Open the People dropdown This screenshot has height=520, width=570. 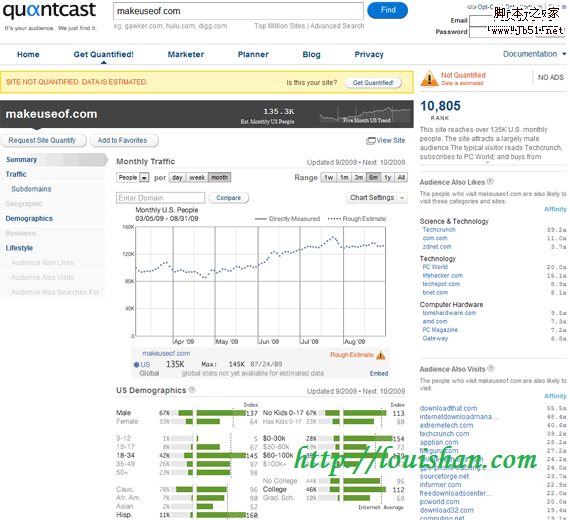(x=133, y=177)
